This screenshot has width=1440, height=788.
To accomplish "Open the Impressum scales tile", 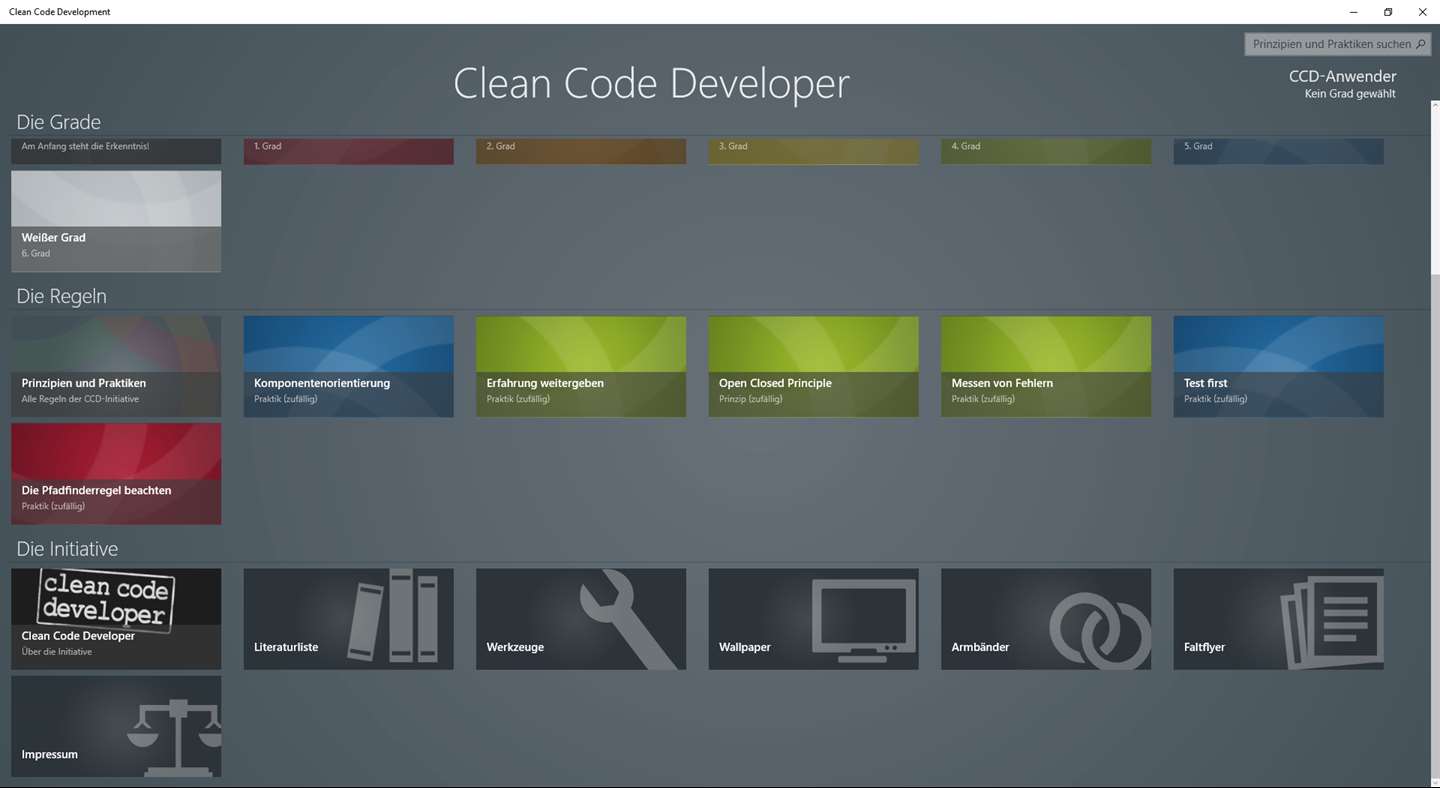I will [x=116, y=726].
